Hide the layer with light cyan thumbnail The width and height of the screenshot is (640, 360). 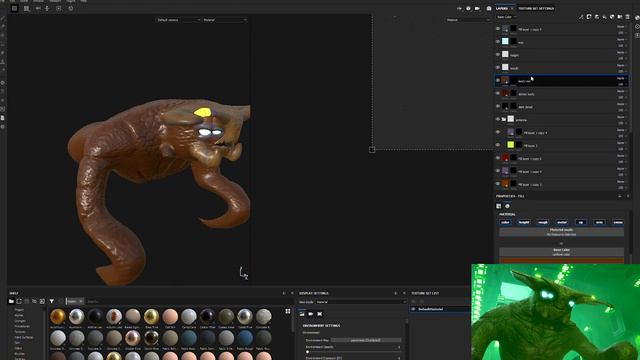coord(498,42)
